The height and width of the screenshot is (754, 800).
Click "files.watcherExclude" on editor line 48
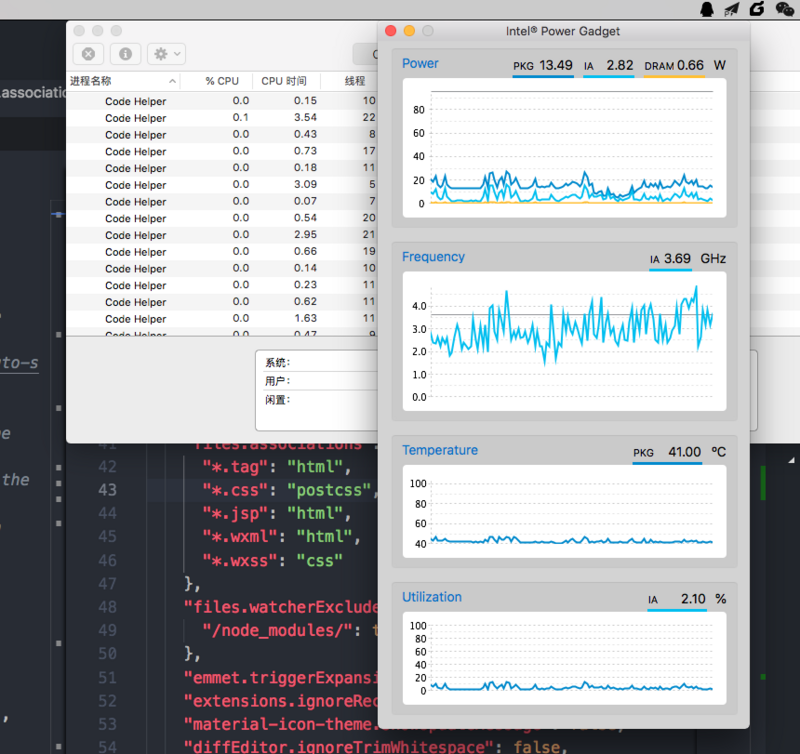tap(281, 607)
